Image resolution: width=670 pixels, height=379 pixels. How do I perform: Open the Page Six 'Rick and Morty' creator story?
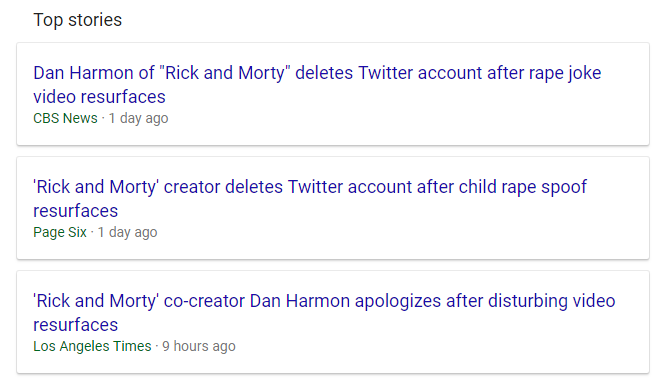coord(310,199)
